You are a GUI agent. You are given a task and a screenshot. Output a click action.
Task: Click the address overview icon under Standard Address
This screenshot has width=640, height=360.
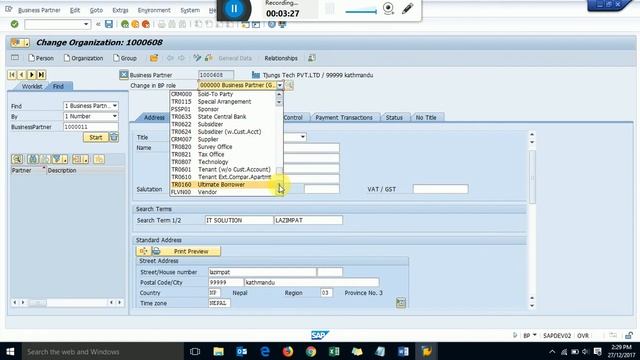[x=143, y=251]
